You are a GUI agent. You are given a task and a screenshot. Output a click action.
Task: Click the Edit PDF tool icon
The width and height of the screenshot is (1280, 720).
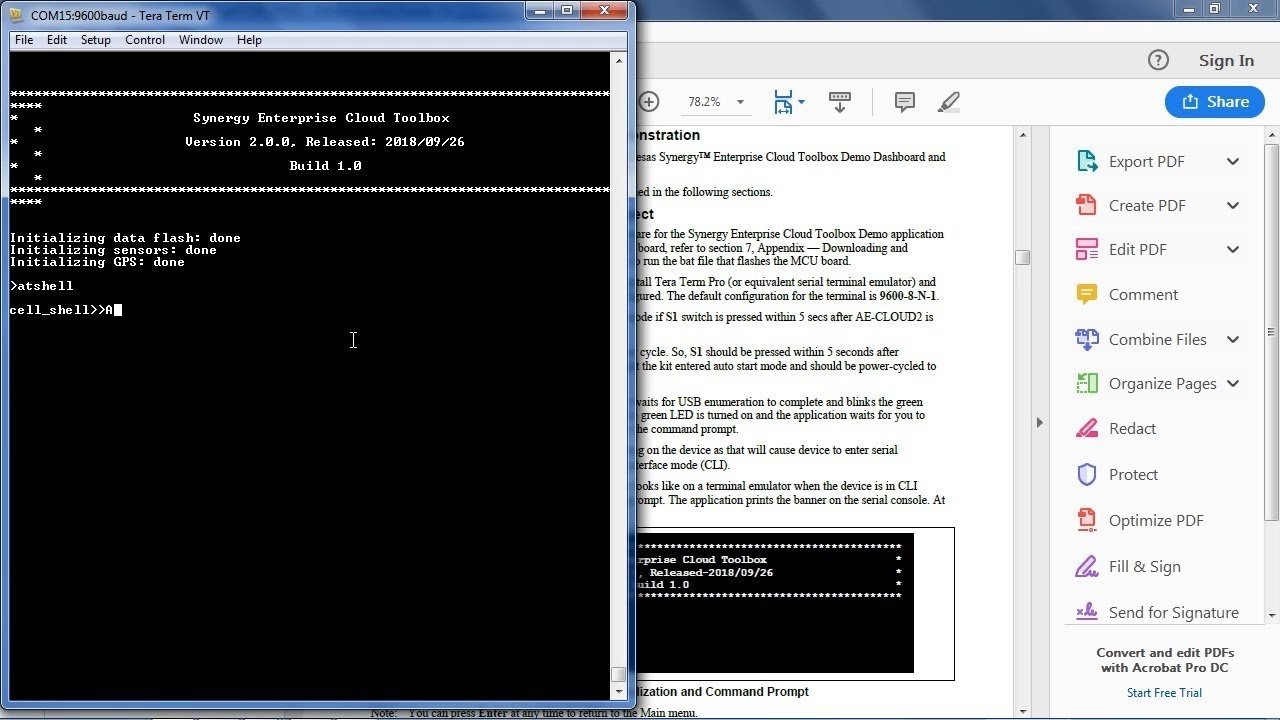[x=1087, y=249]
